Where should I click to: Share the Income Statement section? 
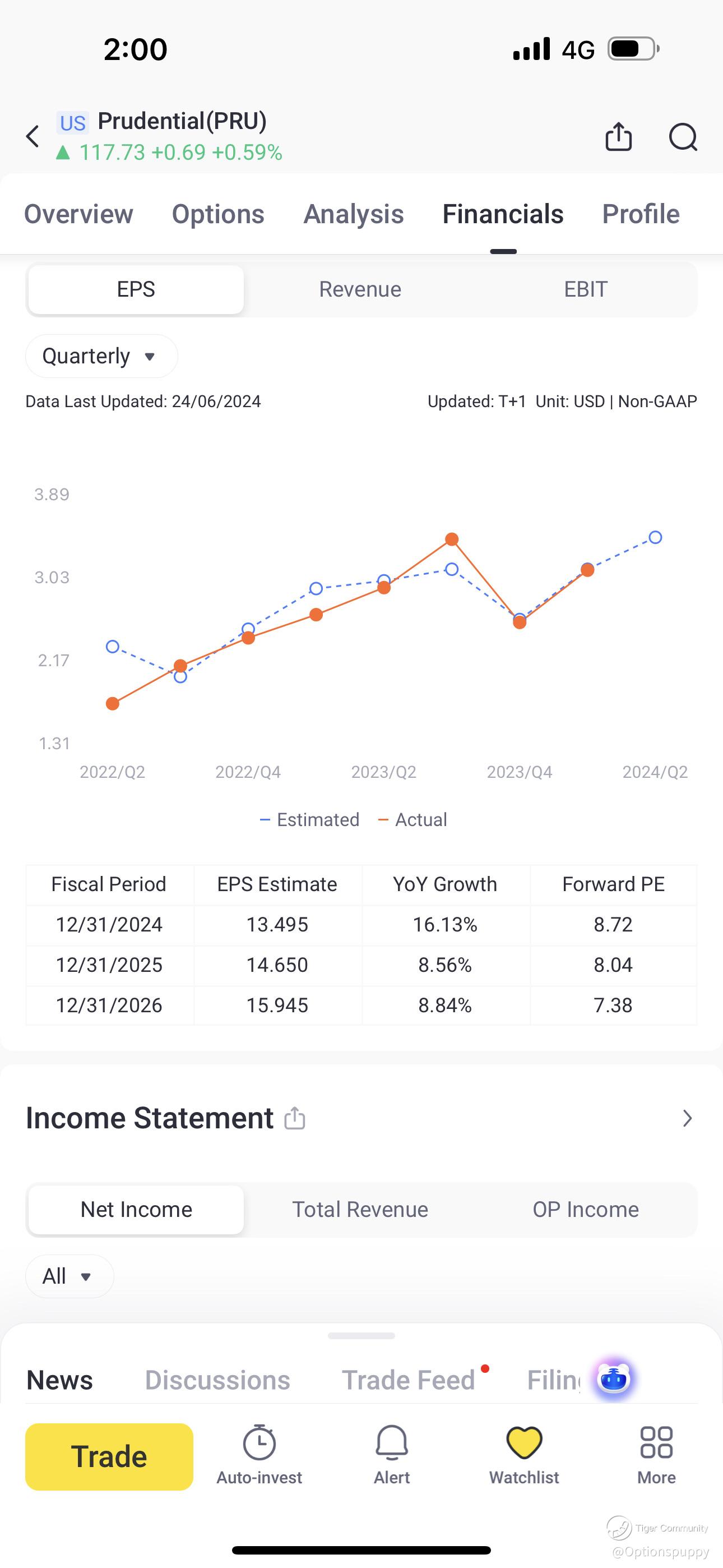(295, 1118)
